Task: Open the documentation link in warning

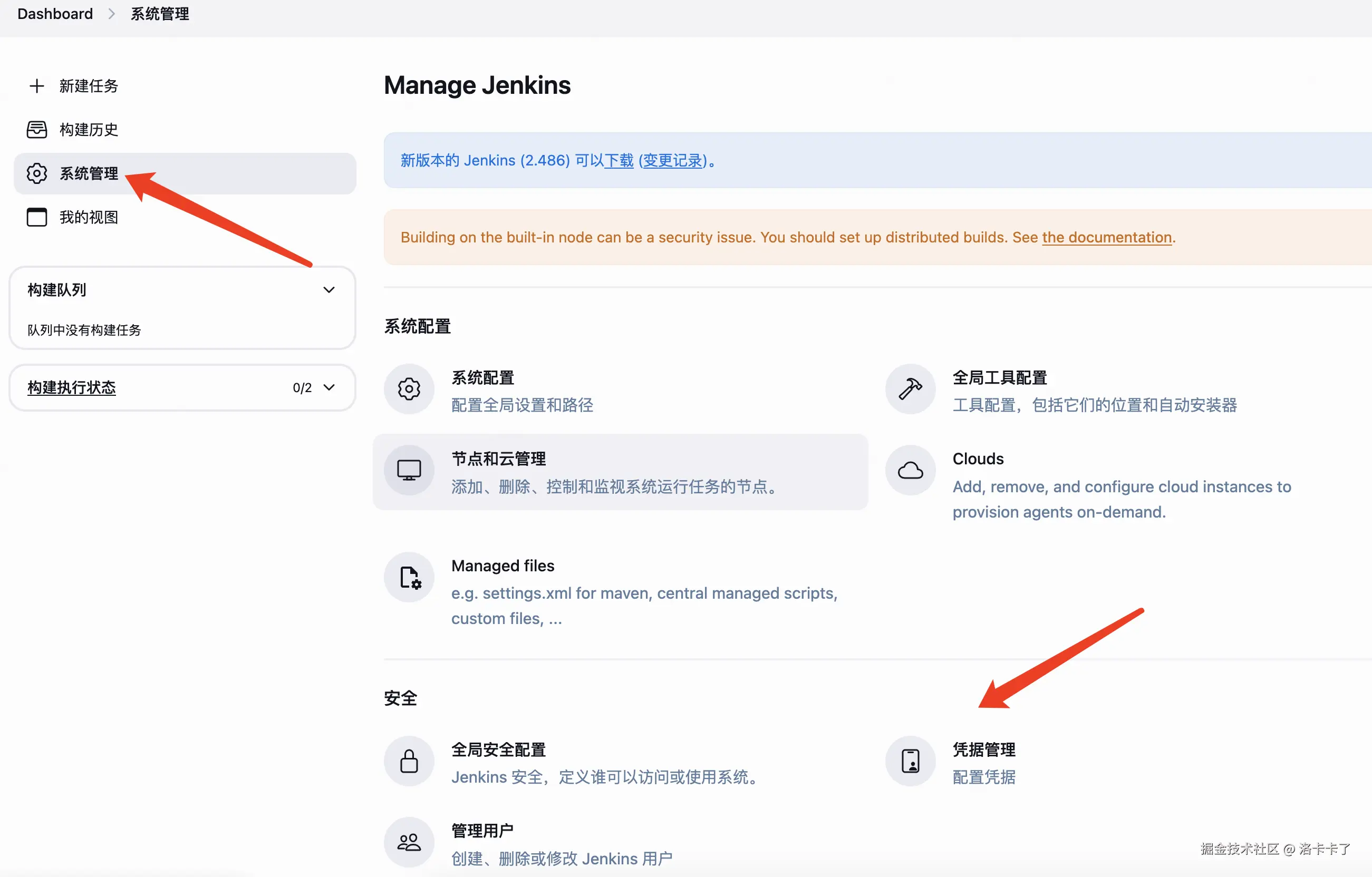Action: click(x=1106, y=237)
